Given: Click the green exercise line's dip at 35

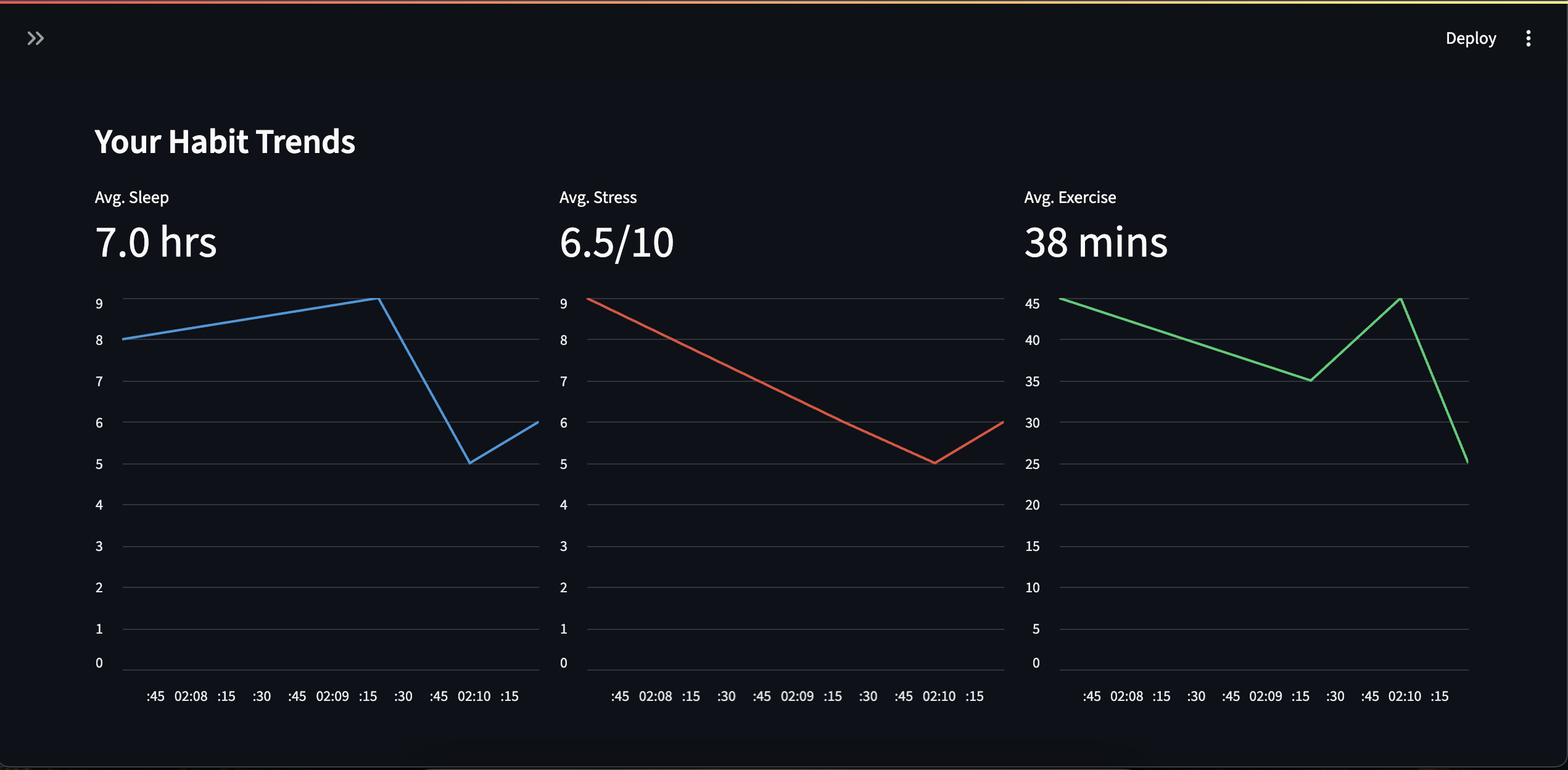Looking at the screenshot, I should [1310, 380].
